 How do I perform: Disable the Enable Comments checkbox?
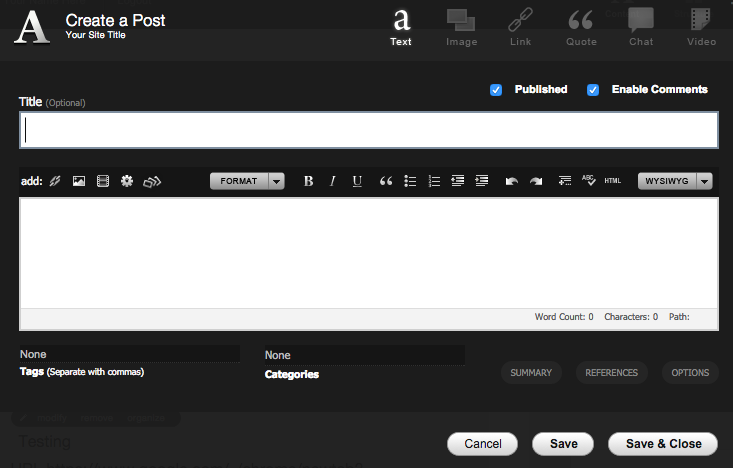tap(593, 90)
